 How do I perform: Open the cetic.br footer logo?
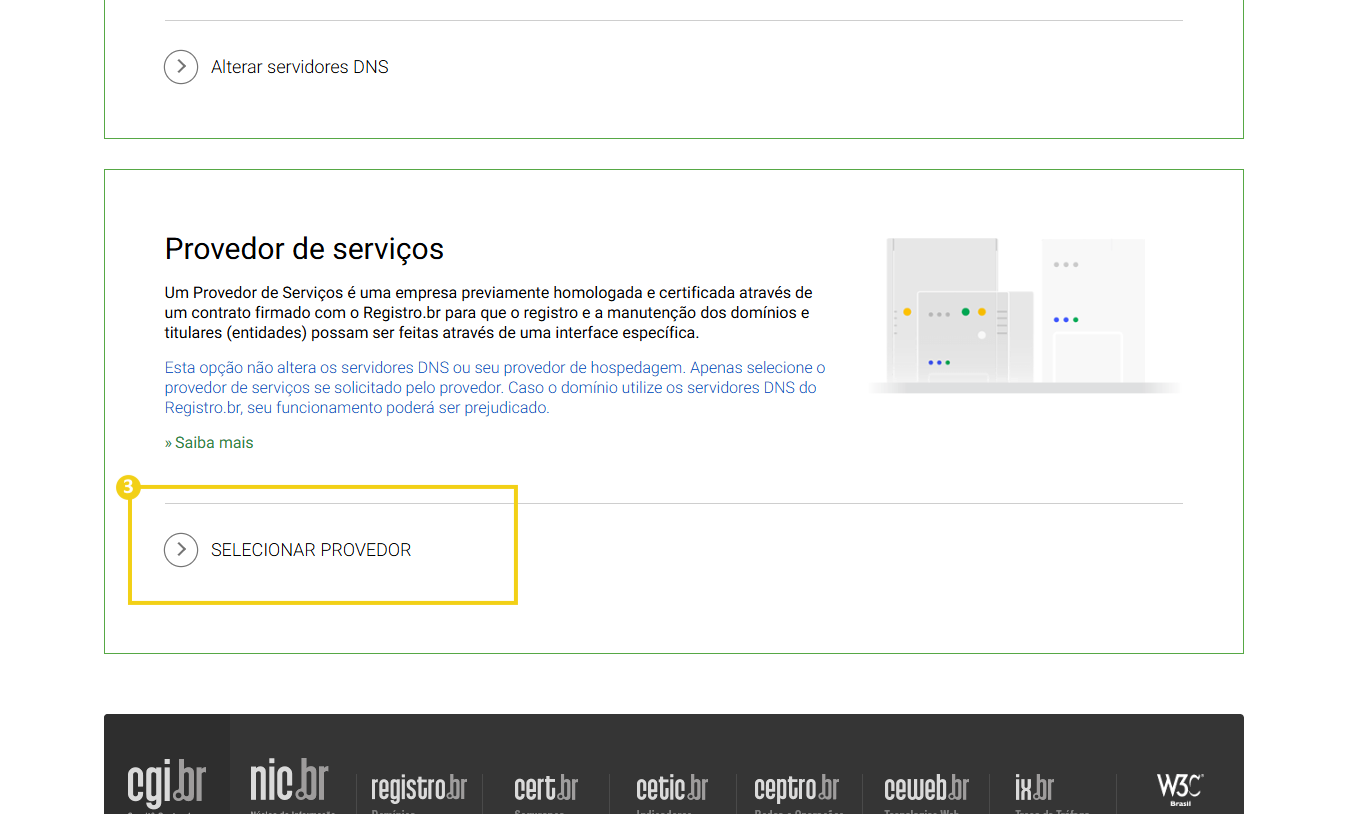[x=672, y=788]
